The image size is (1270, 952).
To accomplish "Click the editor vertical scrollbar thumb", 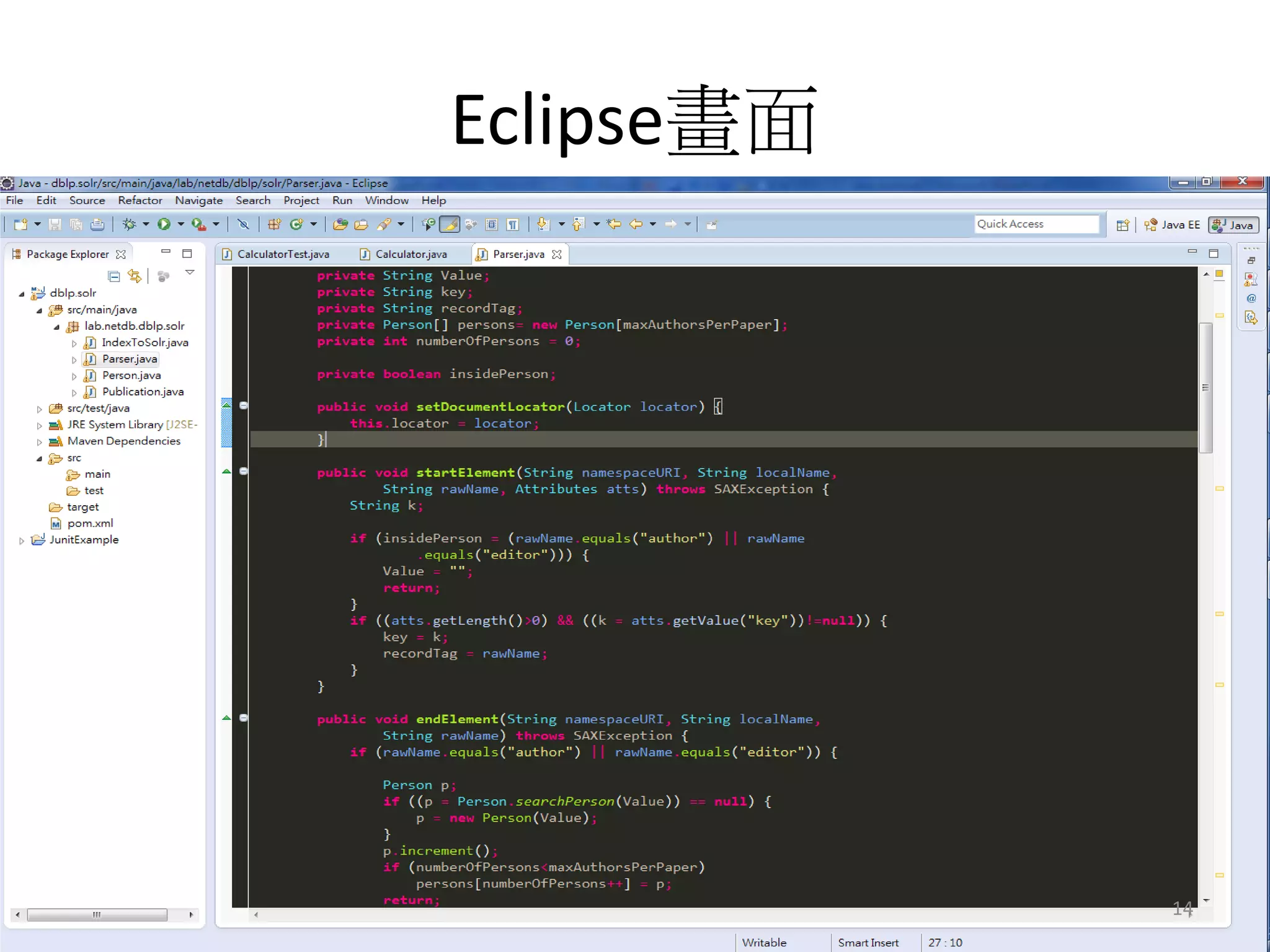I will pyautogui.click(x=1206, y=388).
